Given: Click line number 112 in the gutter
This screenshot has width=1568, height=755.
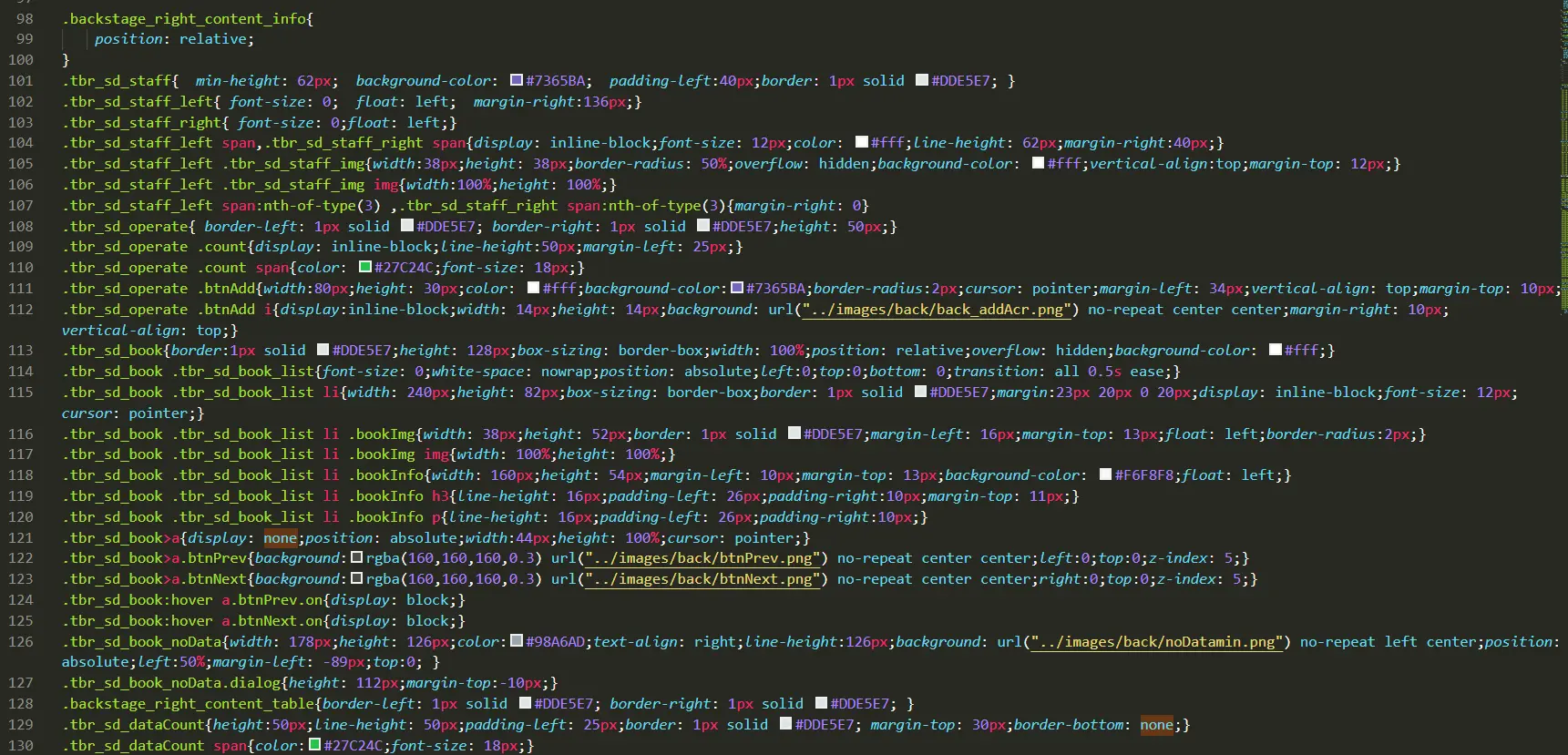Looking at the screenshot, I should tap(21, 309).
